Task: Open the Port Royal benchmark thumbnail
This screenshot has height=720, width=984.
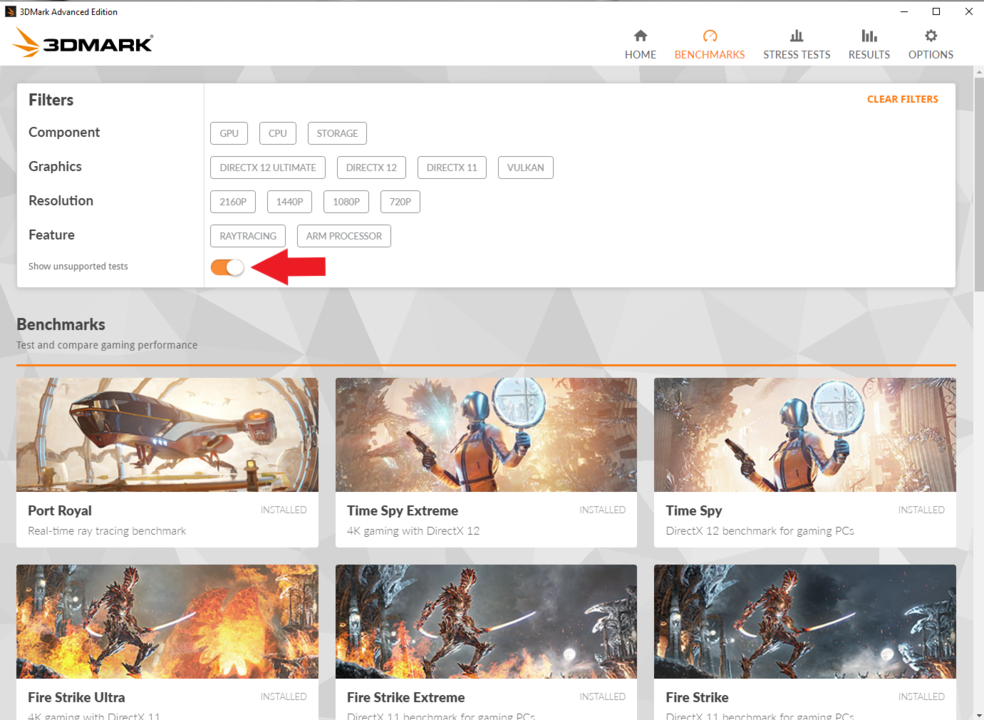Action: click(167, 434)
